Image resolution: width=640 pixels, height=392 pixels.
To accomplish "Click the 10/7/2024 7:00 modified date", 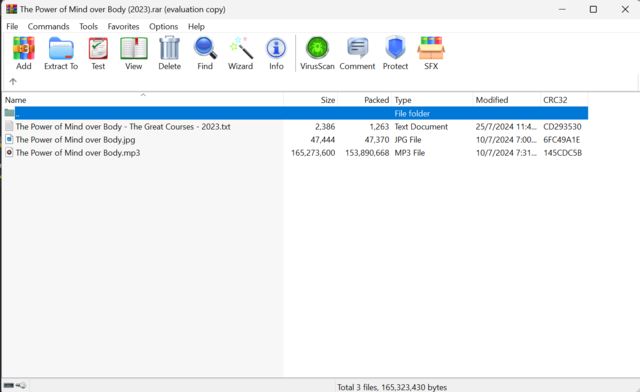I will coord(506,140).
